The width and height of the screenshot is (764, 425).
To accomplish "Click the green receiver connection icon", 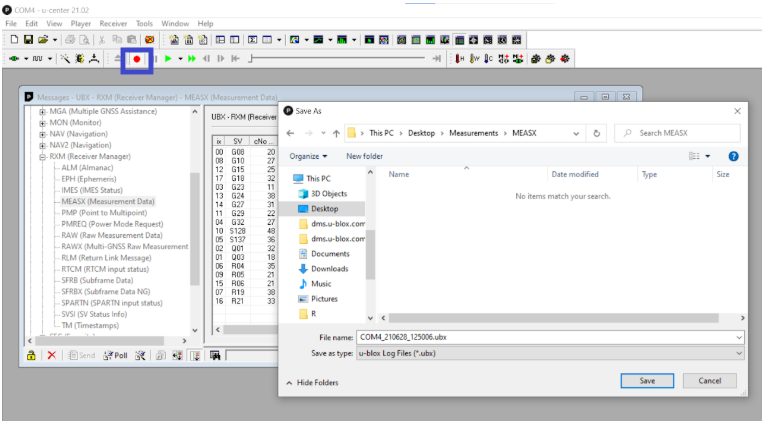I will coord(14,58).
